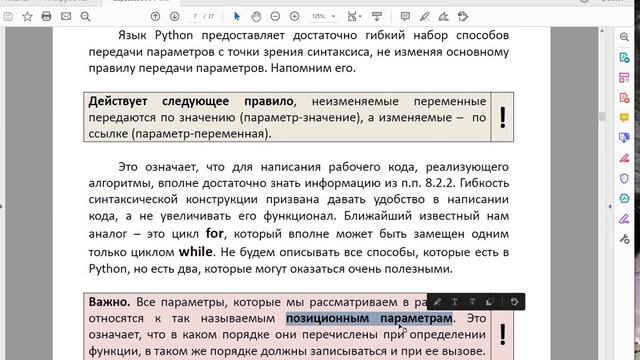Copy selected text in floating toolbar
The width and height of the screenshot is (640, 360).
pos(489,302)
